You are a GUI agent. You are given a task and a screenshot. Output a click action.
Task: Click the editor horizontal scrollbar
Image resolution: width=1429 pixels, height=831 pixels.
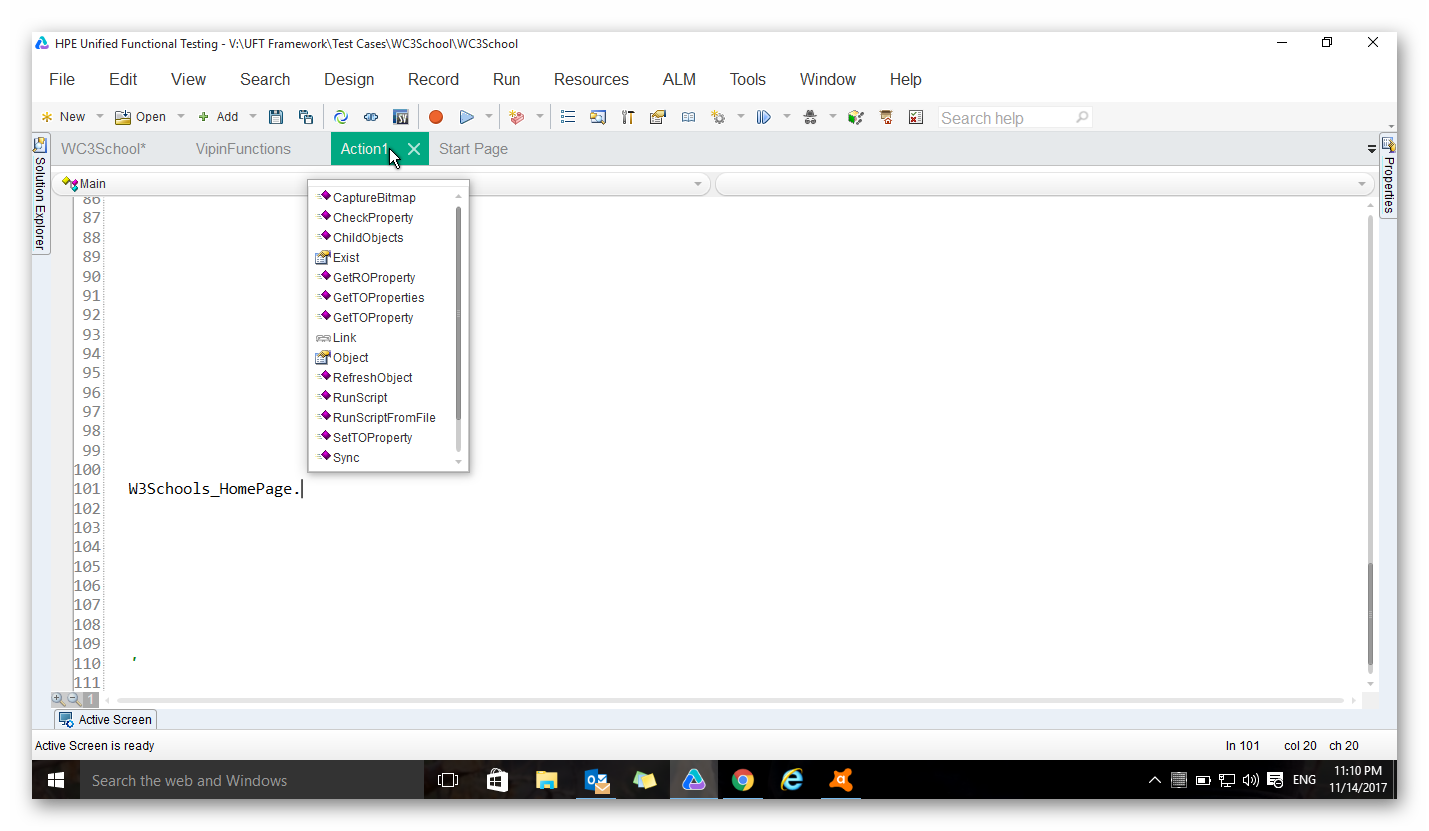[x=730, y=700]
